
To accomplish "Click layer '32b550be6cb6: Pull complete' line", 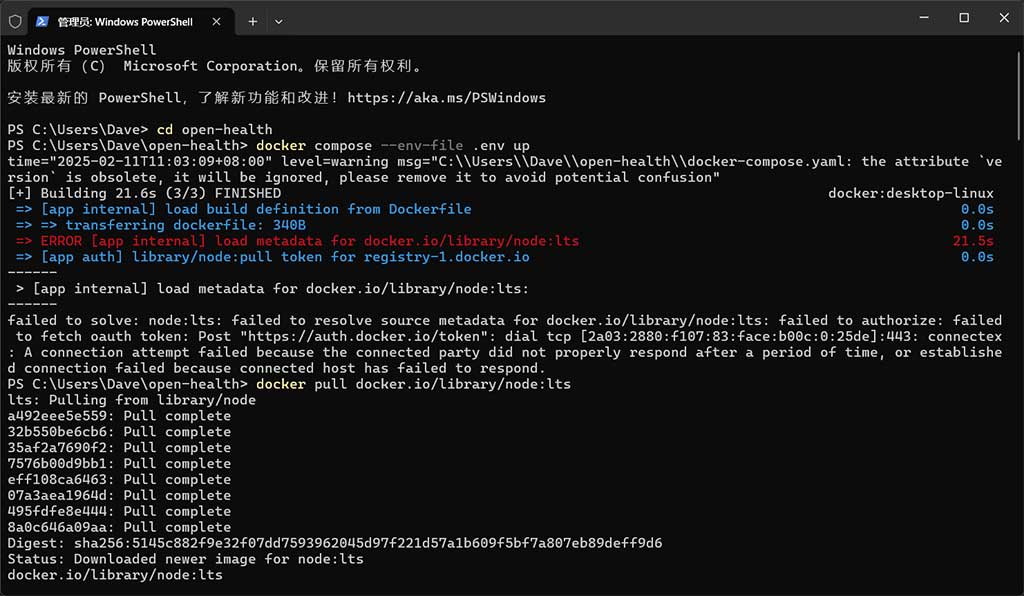I will coord(120,431).
